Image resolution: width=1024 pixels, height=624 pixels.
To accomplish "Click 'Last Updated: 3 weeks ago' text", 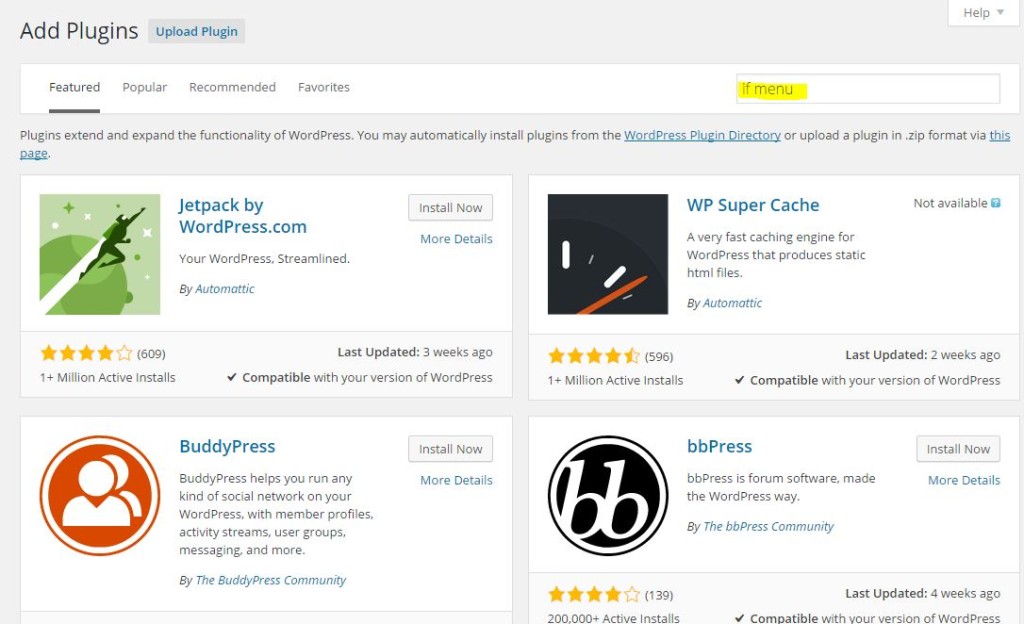I will [415, 352].
